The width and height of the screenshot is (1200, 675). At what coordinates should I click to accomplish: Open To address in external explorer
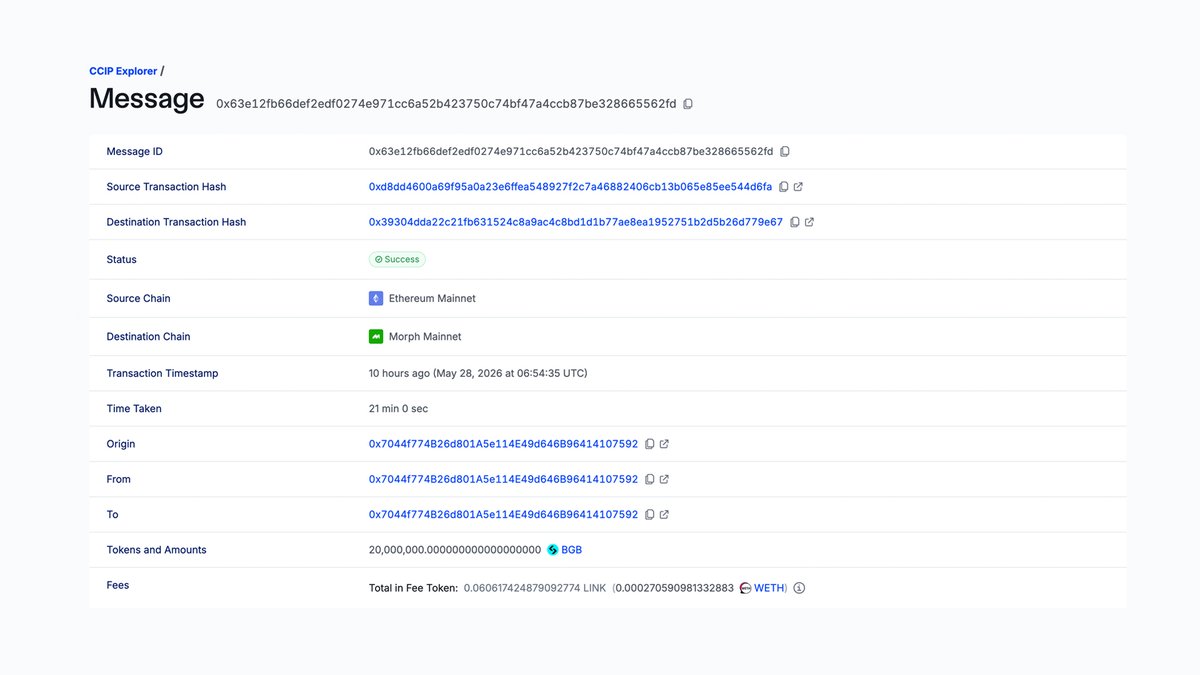[664, 514]
